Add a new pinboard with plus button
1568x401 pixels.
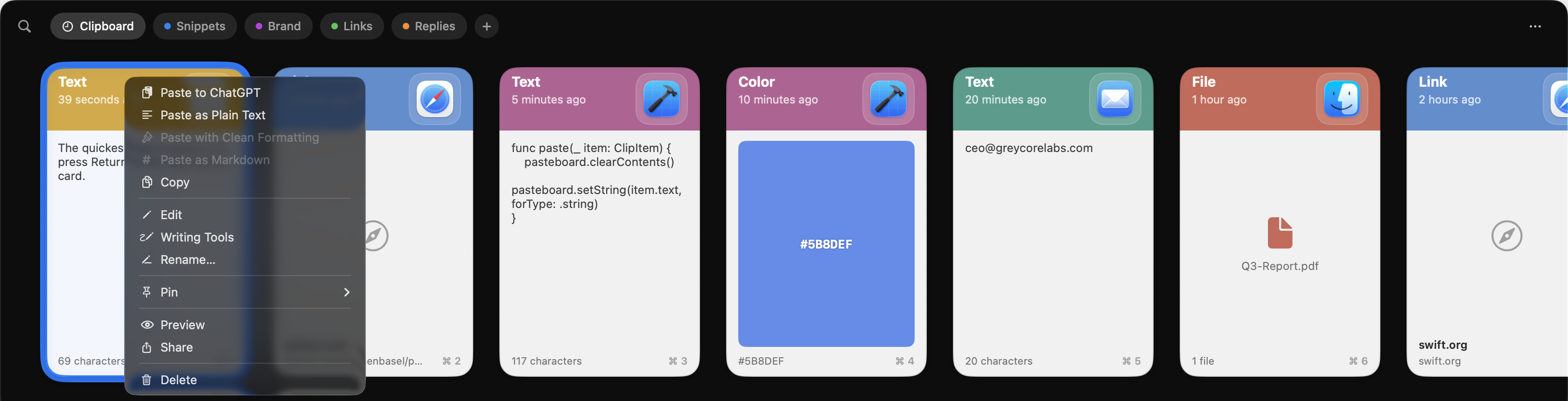pyautogui.click(x=486, y=26)
